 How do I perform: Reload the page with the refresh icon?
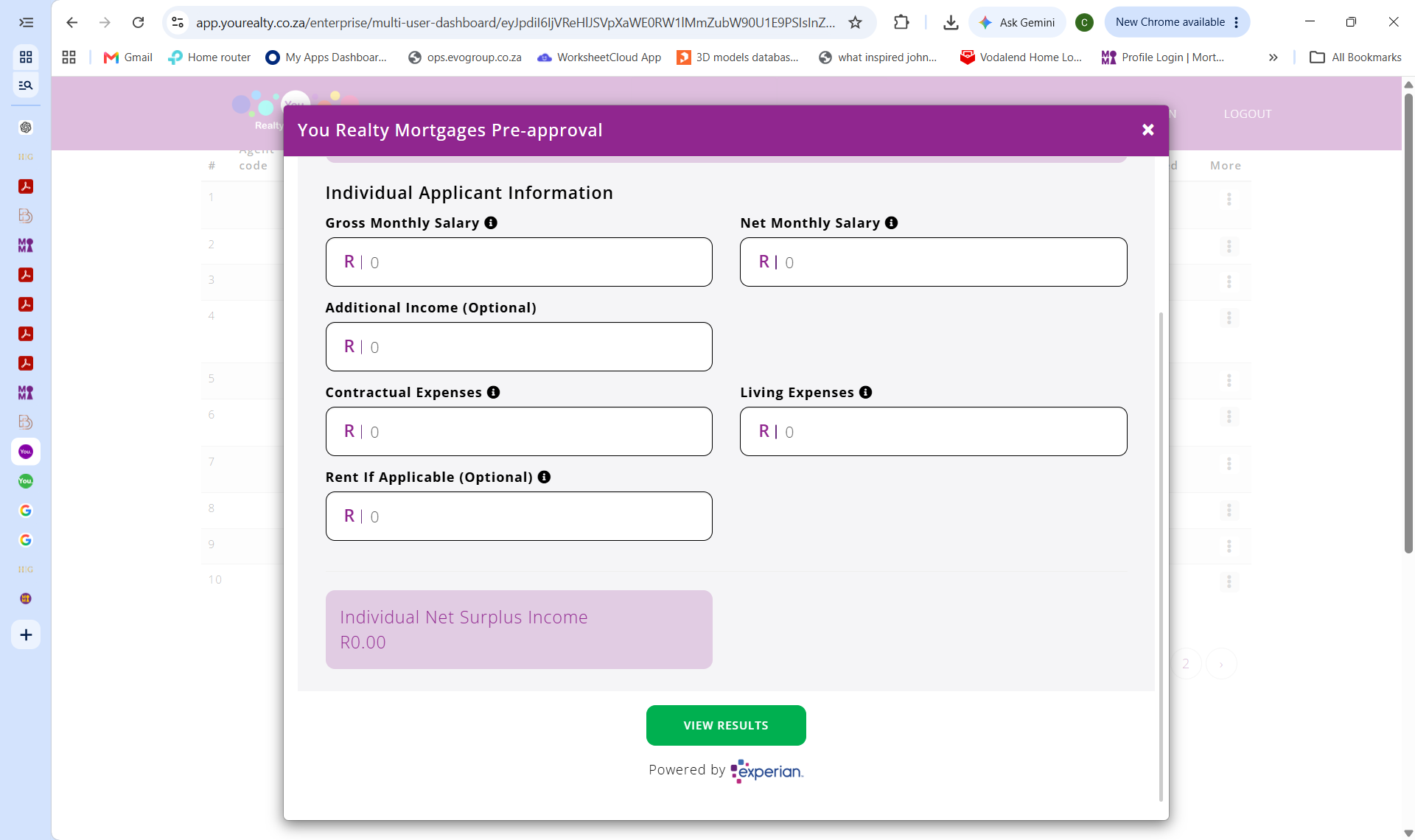pos(138,22)
